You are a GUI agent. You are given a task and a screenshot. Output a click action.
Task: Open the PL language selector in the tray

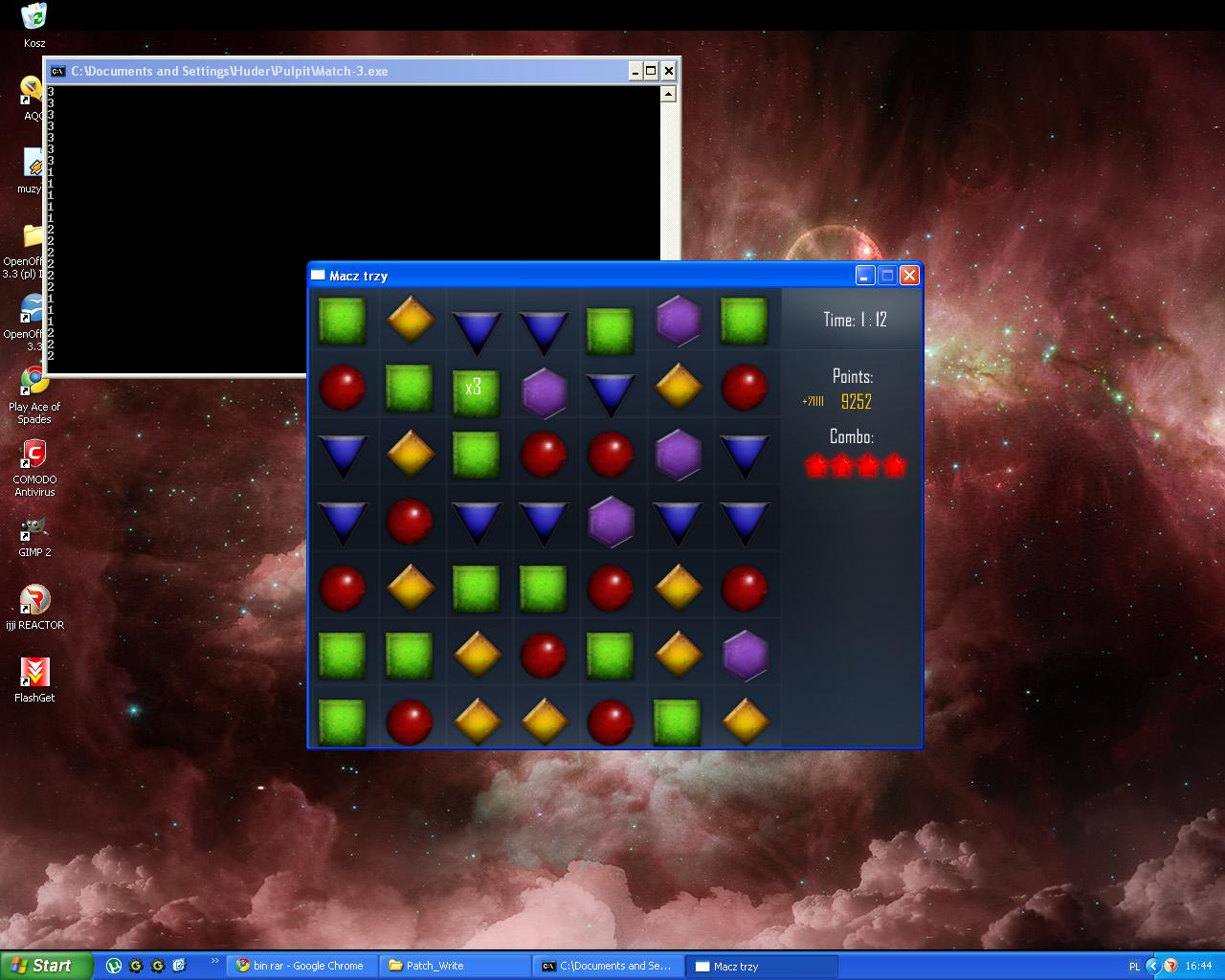(x=1134, y=967)
